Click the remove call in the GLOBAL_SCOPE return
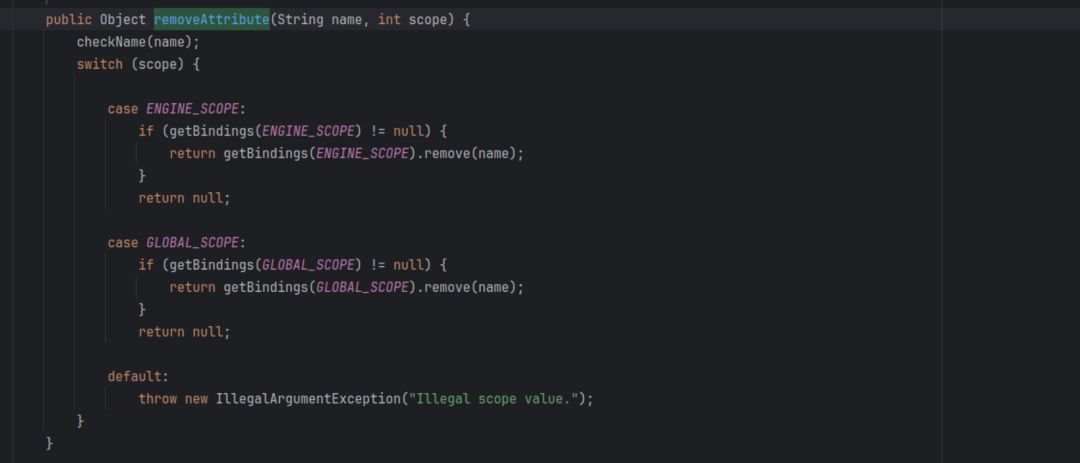 447,287
